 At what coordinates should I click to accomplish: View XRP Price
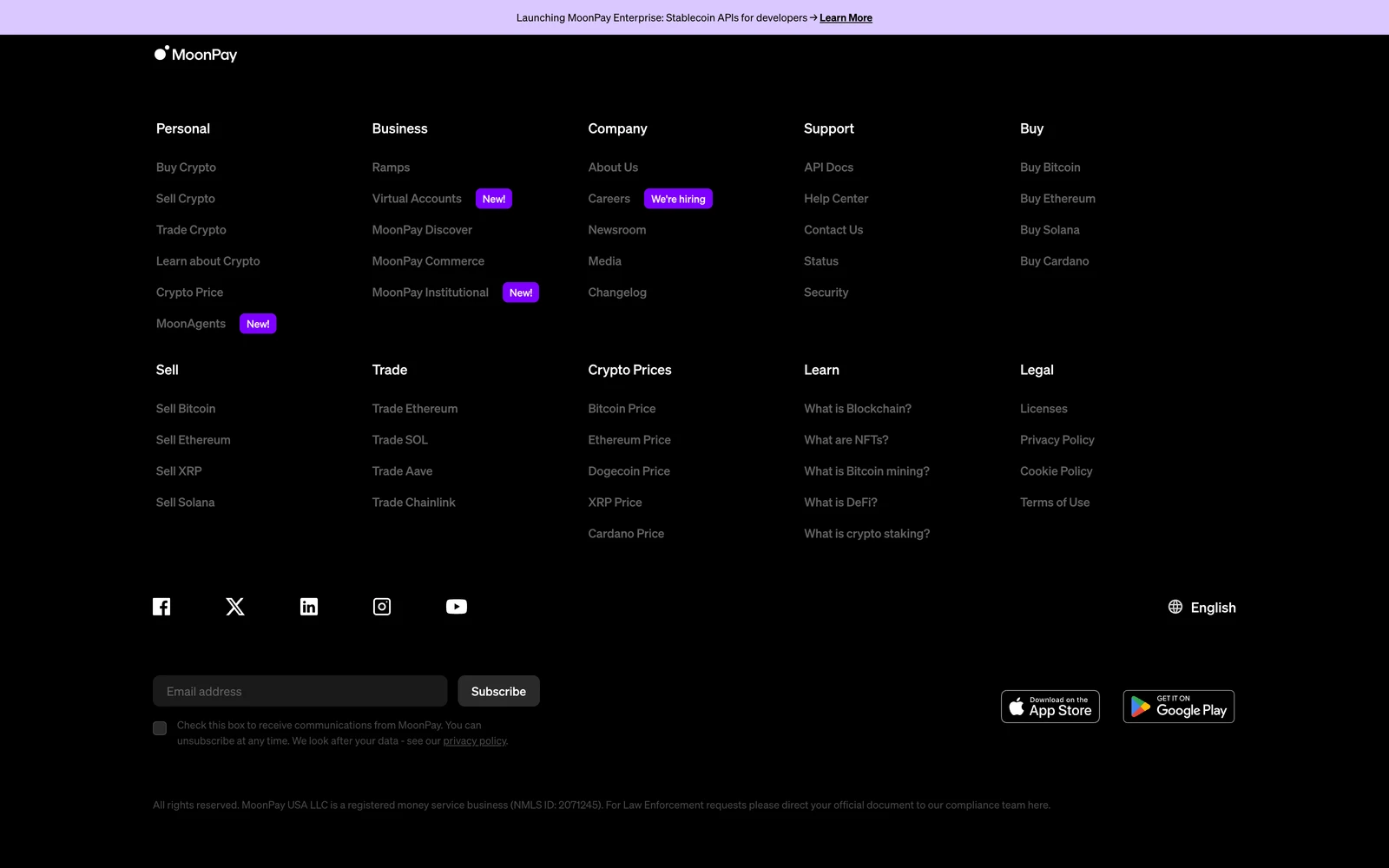pos(615,503)
